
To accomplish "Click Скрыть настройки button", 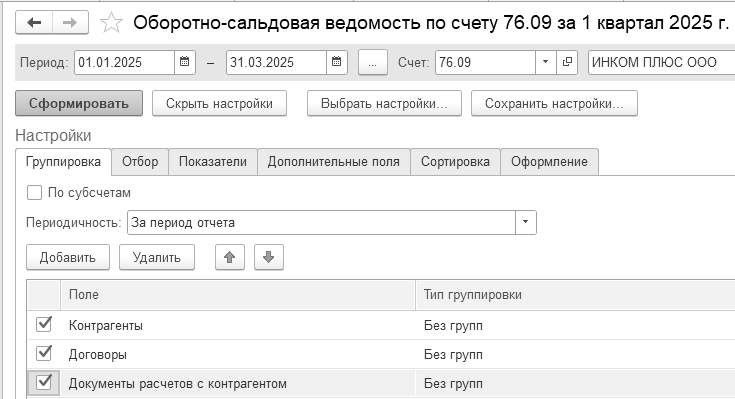I will 219,103.
